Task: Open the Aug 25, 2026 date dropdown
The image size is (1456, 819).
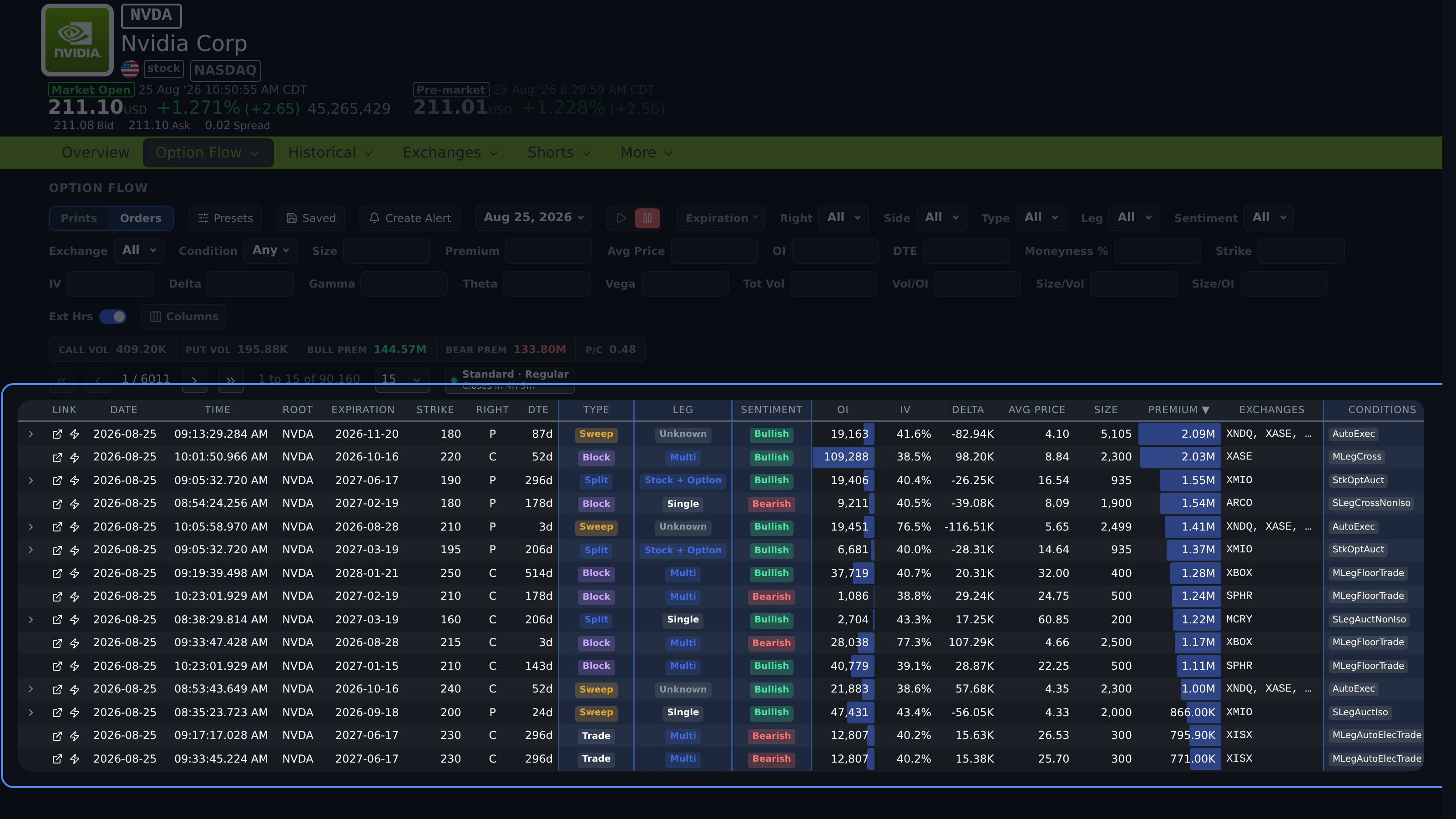Action: (533, 217)
